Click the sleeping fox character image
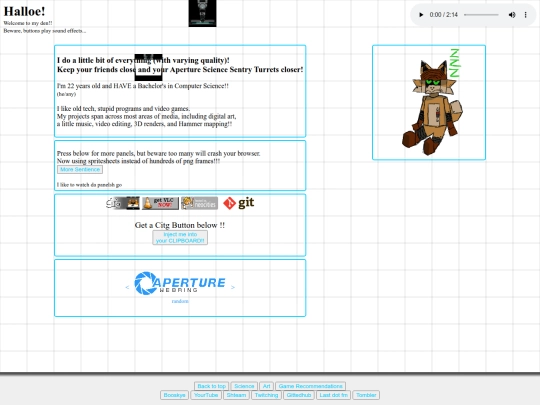The image size is (540, 405). pos(432,102)
